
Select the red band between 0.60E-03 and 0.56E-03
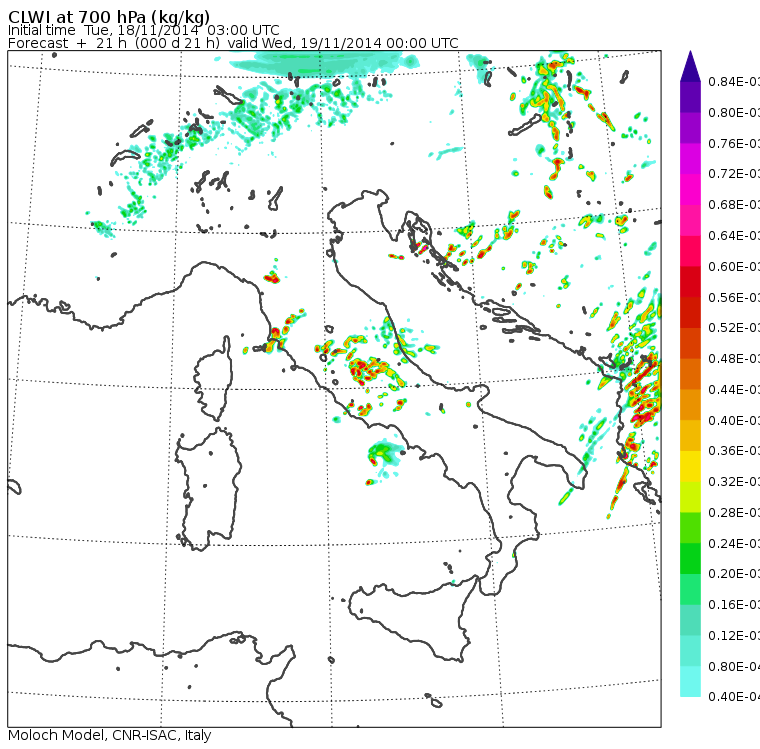[x=690, y=282]
